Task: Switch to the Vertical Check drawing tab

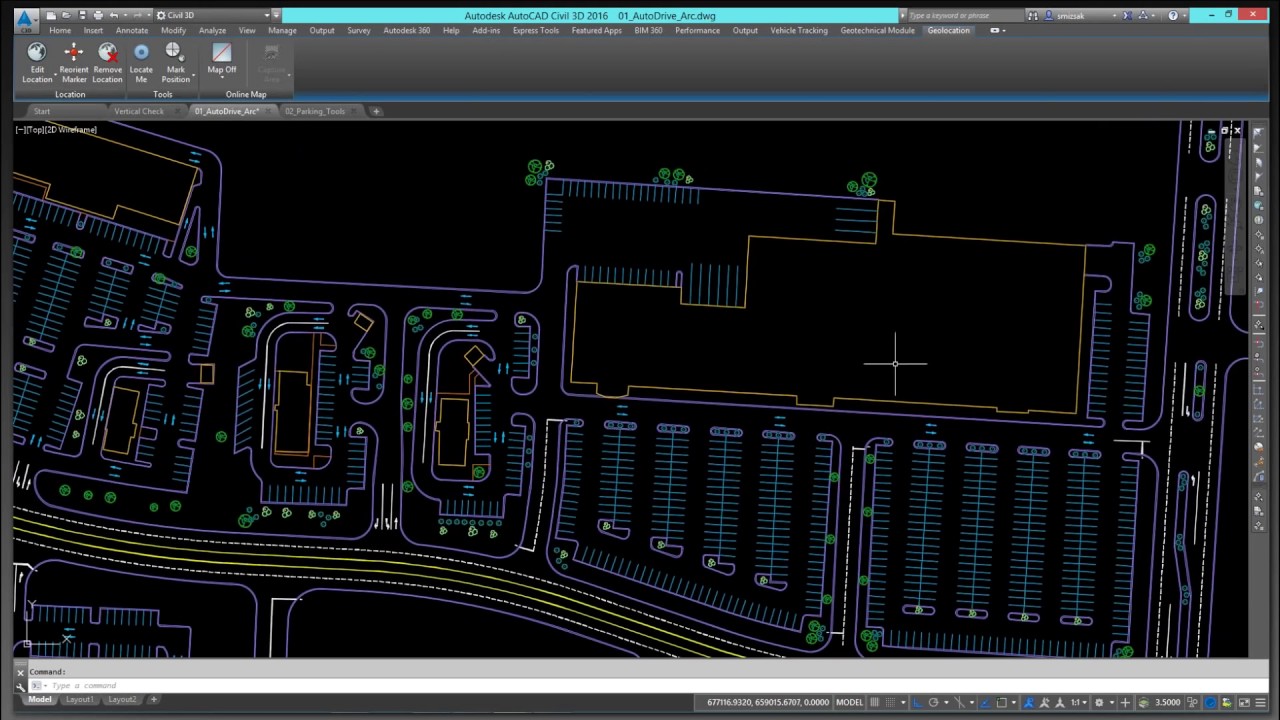Action: 138,111
